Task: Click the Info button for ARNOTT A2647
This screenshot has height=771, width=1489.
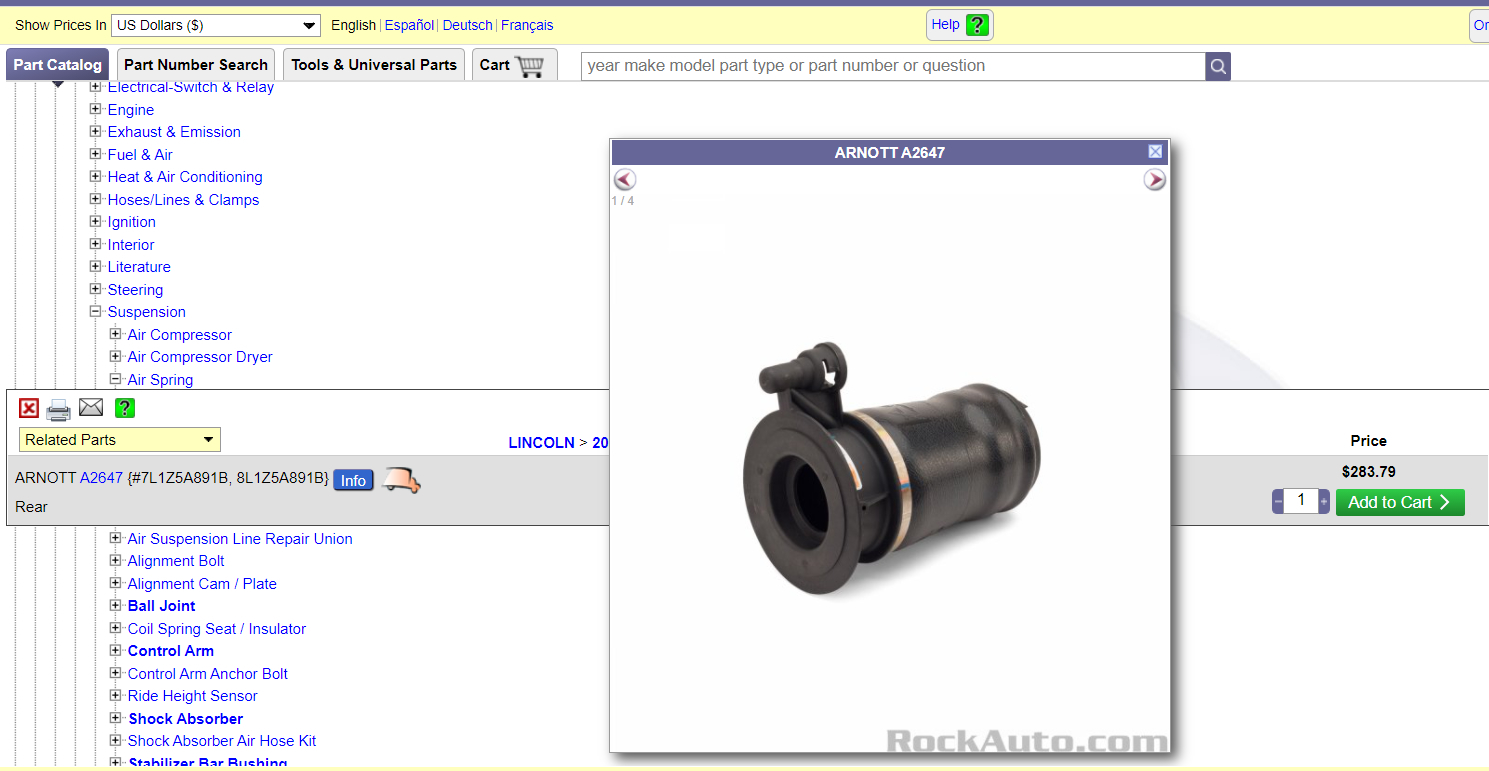Action: (353, 481)
